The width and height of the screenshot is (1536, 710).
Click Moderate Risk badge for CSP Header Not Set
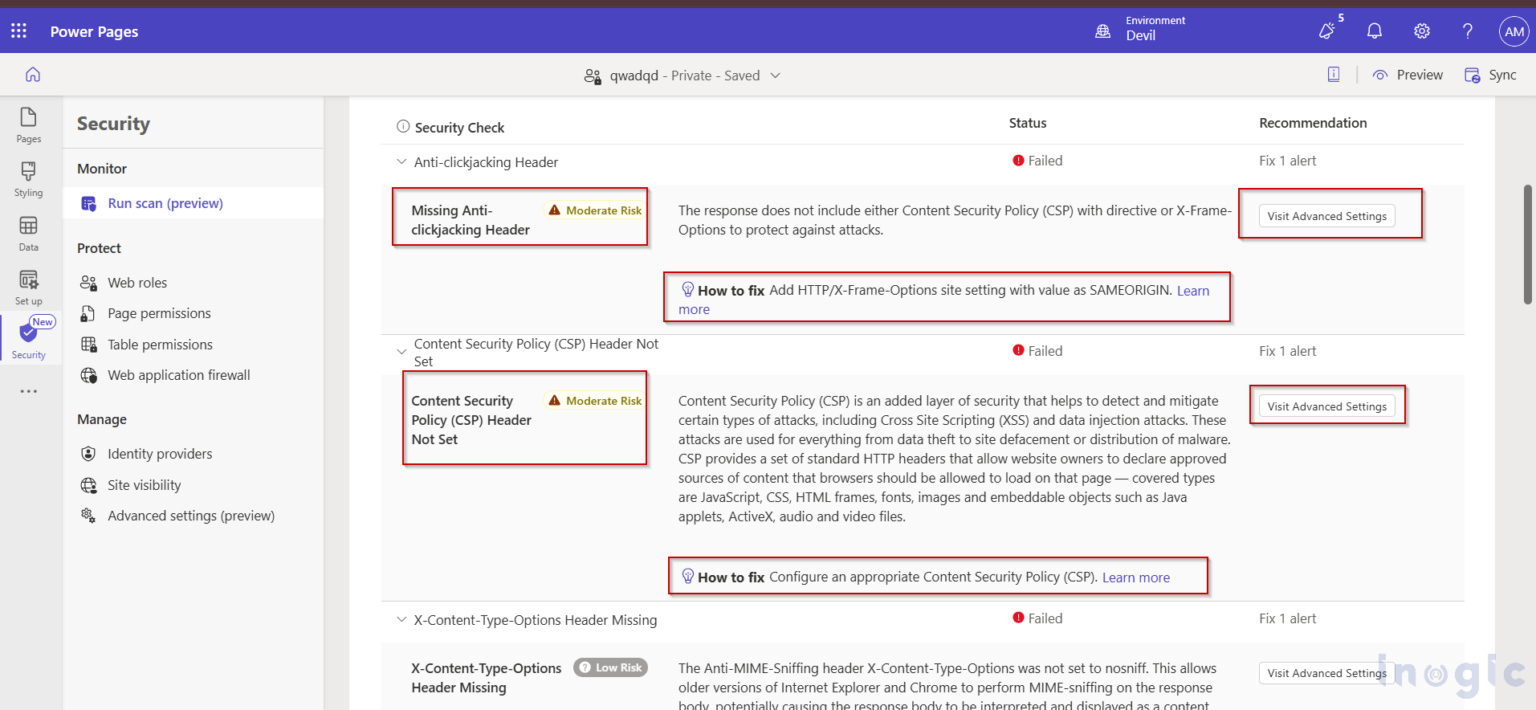595,400
